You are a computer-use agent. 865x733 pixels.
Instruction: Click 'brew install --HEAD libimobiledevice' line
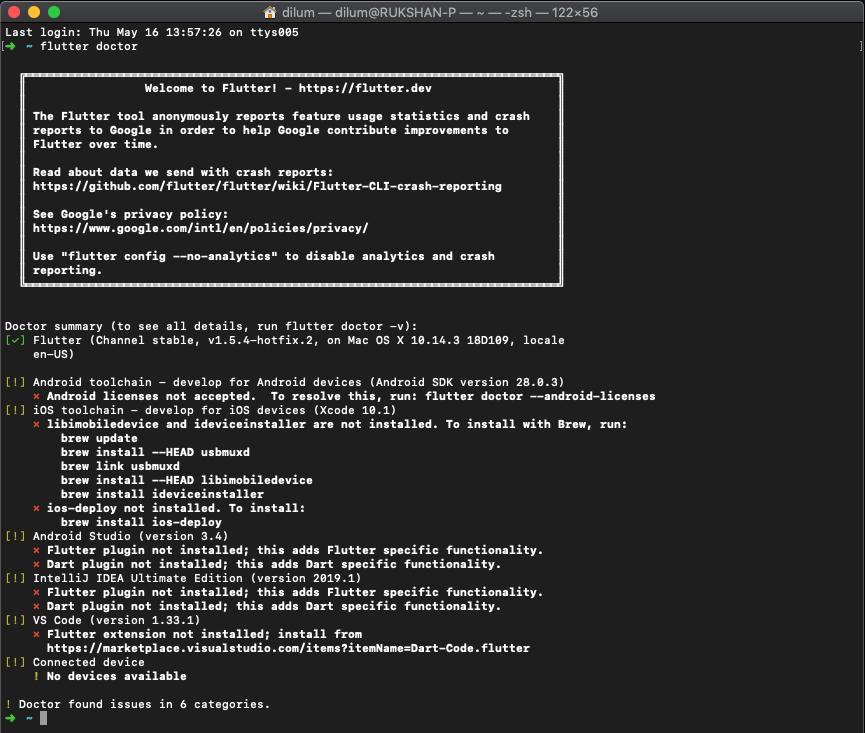click(x=186, y=480)
